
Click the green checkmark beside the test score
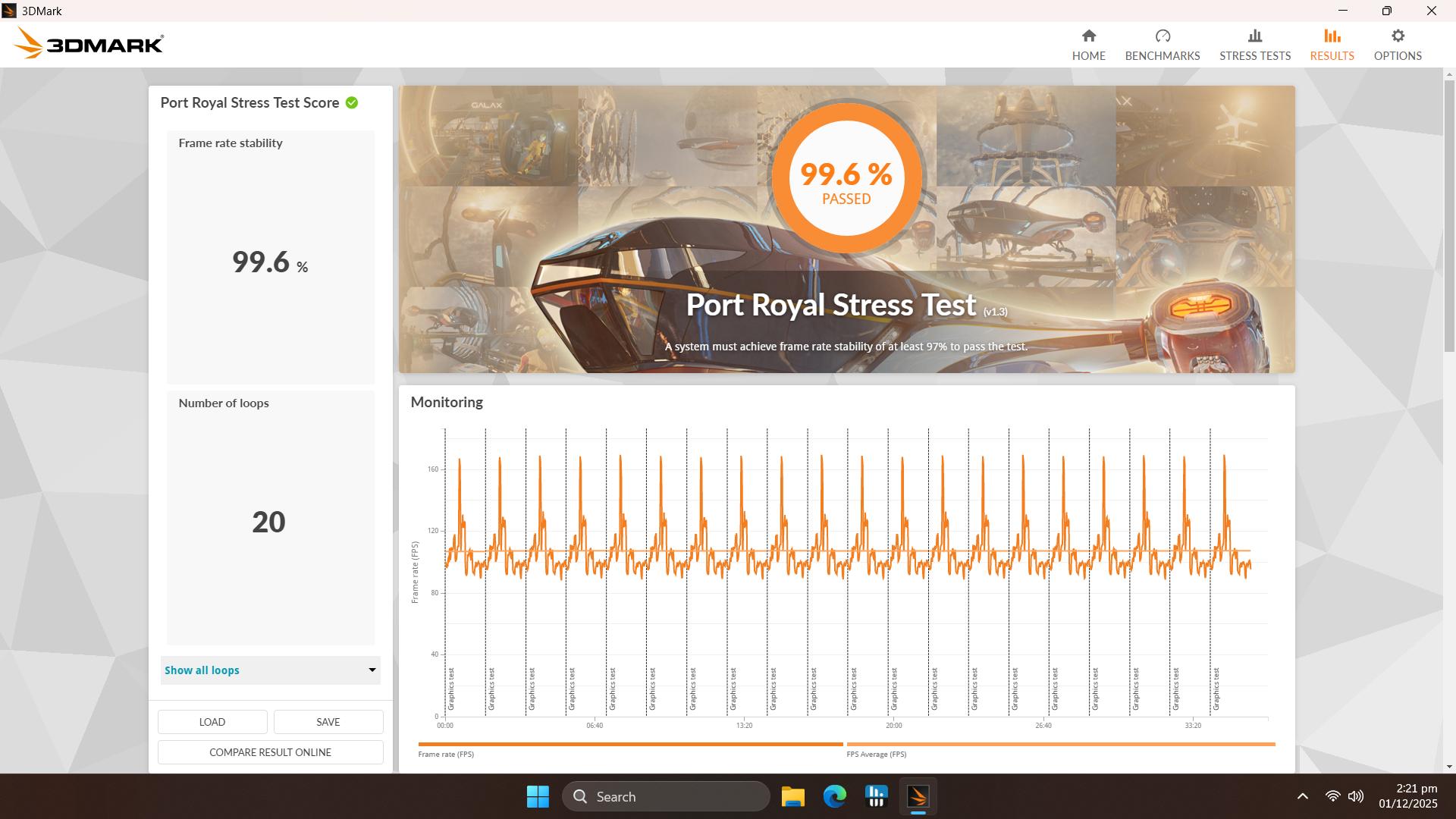(351, 102)
